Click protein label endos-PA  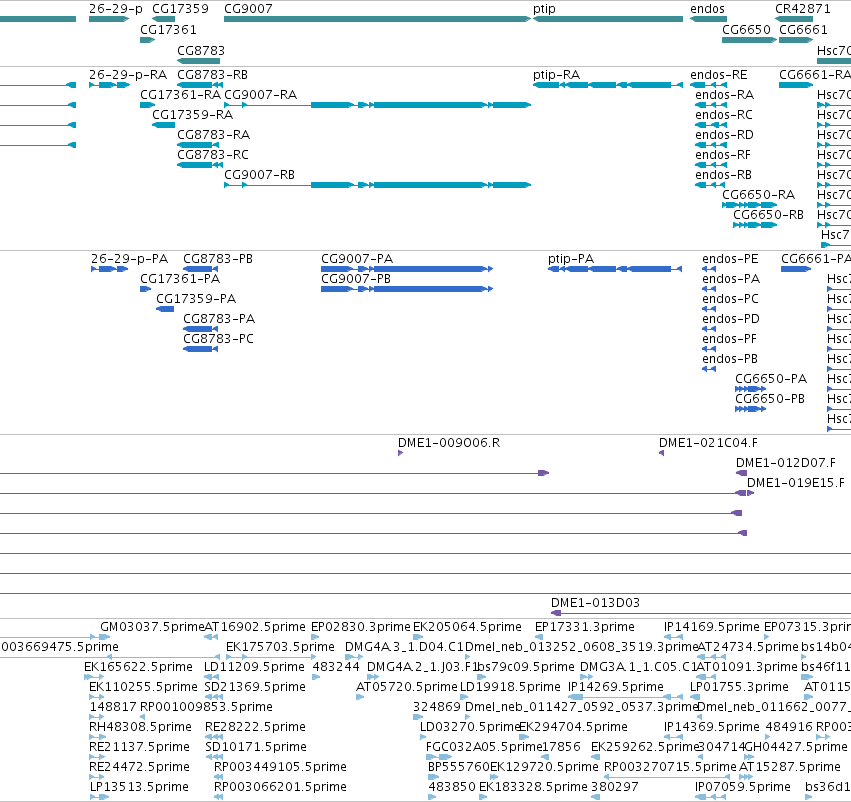coord(731,279)
